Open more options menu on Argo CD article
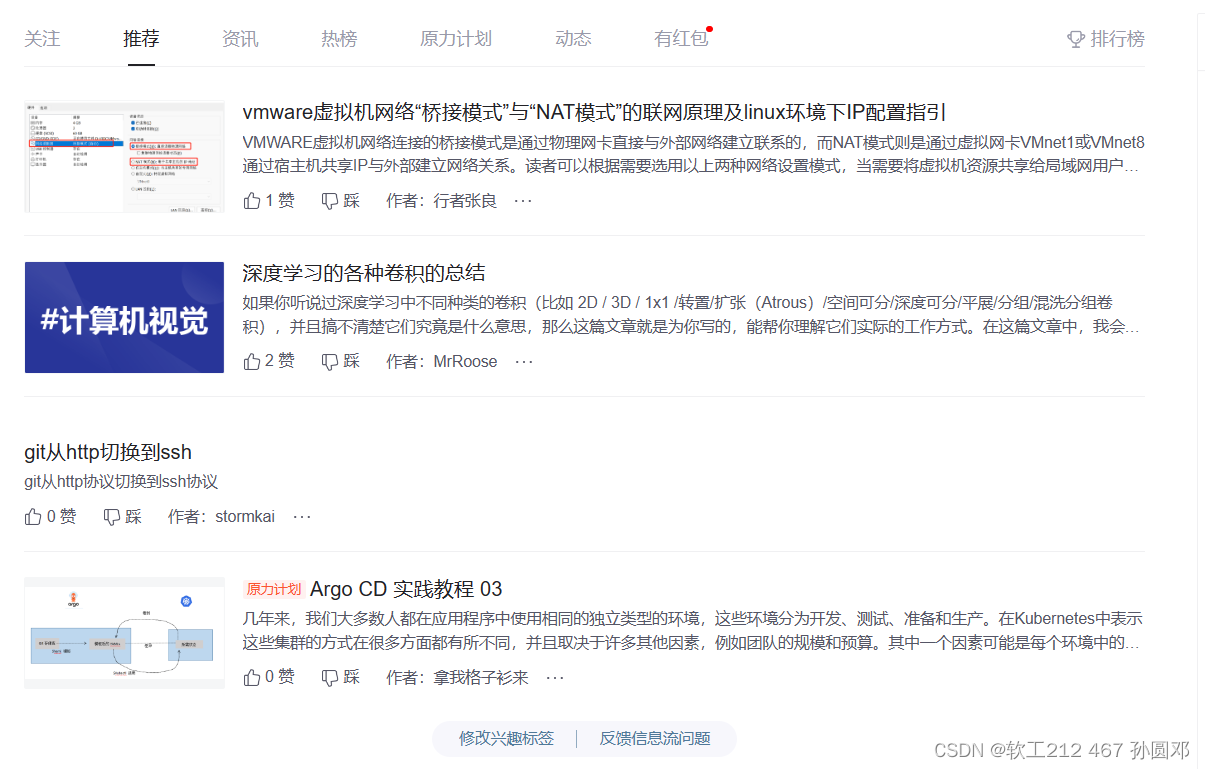1205x769 pixels. 555,676
